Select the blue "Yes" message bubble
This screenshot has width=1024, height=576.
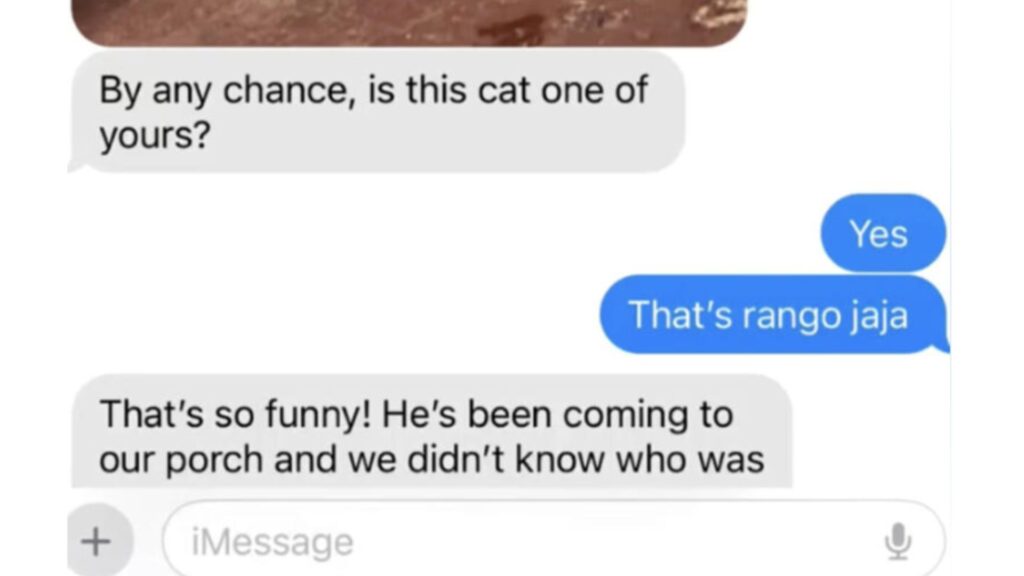883,232
